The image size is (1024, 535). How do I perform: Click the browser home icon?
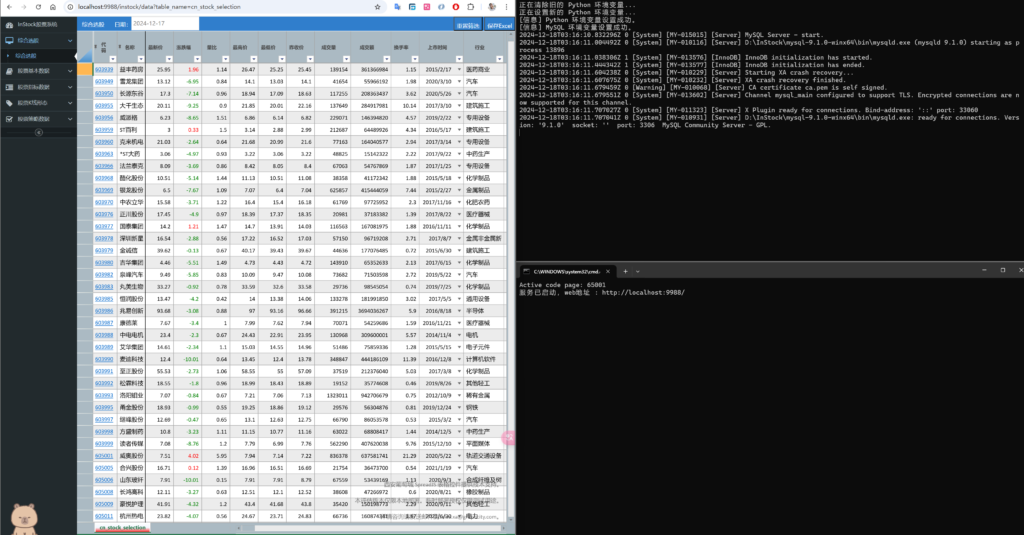pyautogui.click(x=51, y=6)
